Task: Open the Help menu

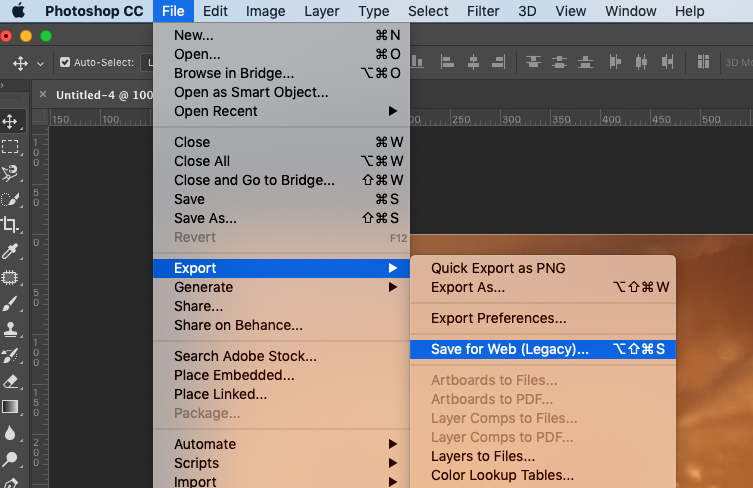Action: 690,11
